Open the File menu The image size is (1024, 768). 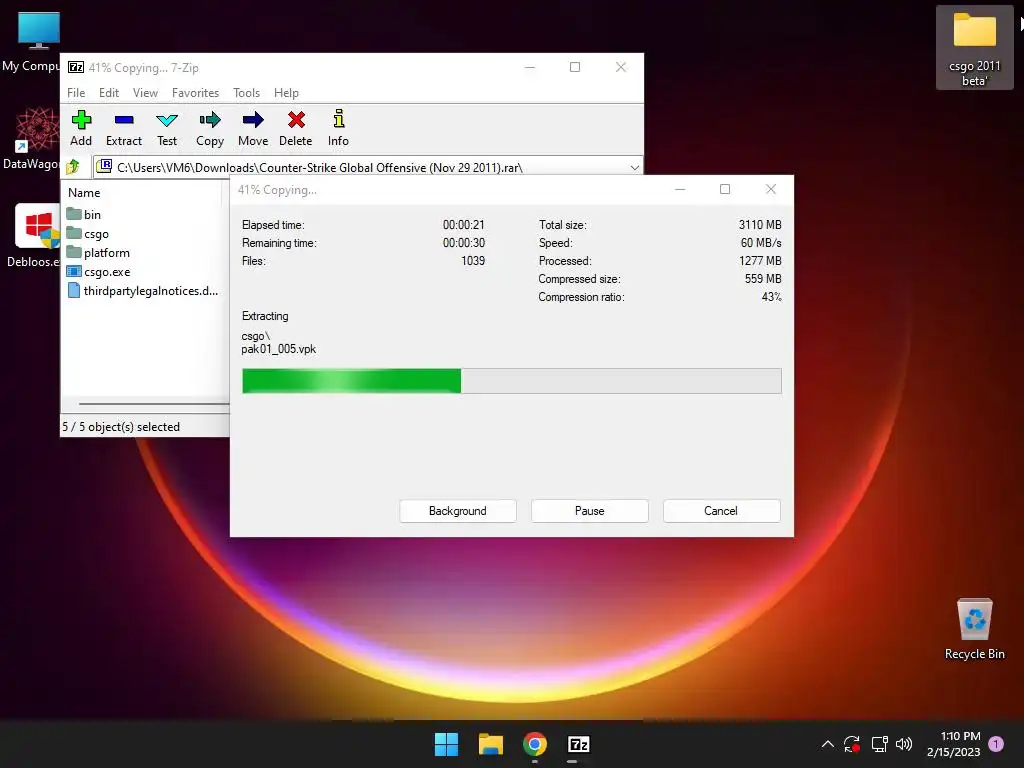click(x=76, y=93)
